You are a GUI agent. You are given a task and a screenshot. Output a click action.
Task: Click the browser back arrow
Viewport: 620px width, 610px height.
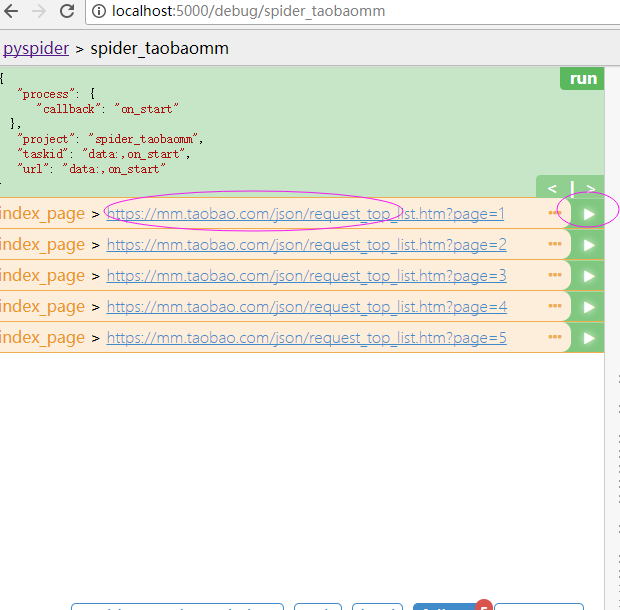11,11
